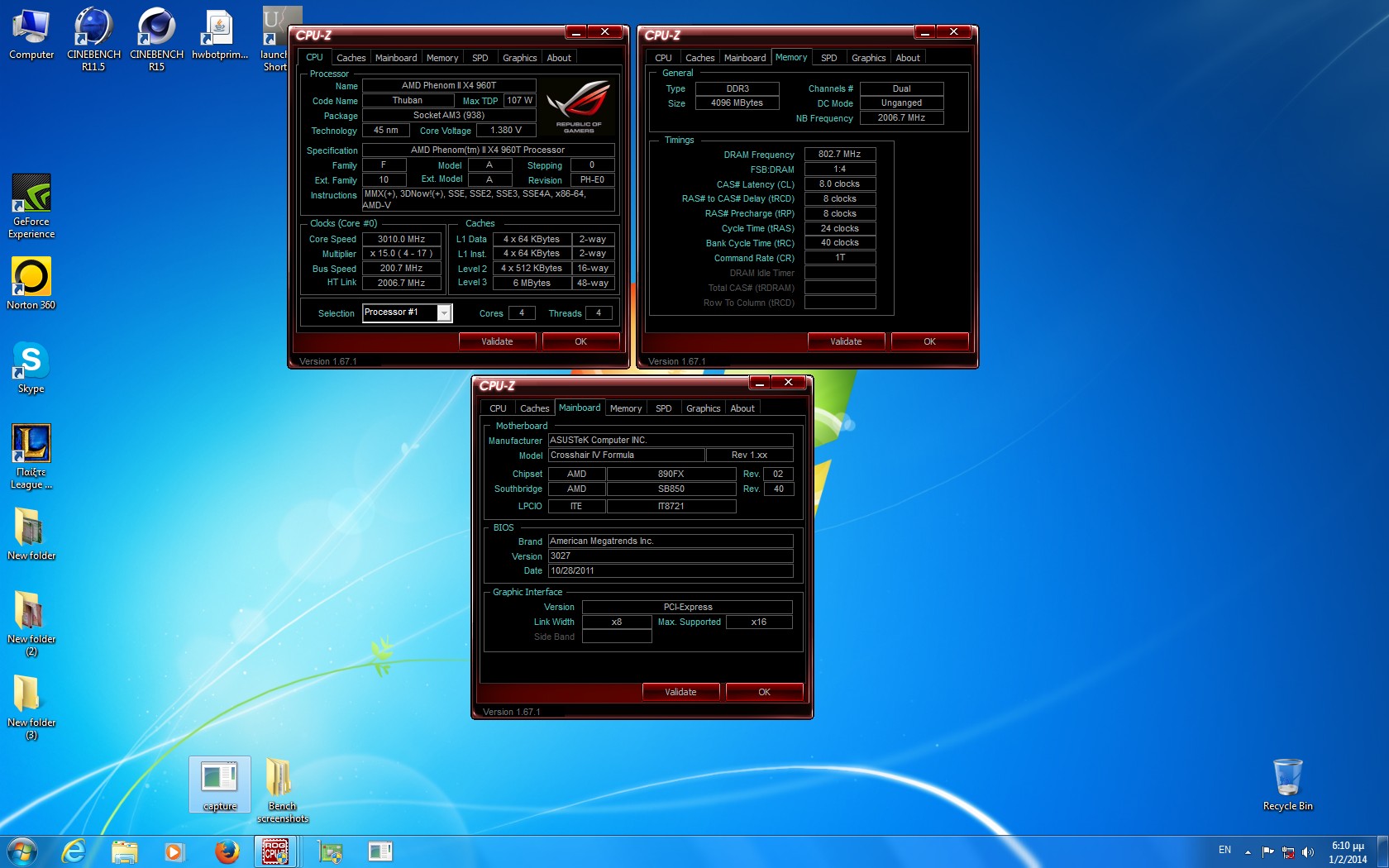Viewport: 1389px width, 868px height.
Task: Open About tab in Mainboard window
Action: 742,408
